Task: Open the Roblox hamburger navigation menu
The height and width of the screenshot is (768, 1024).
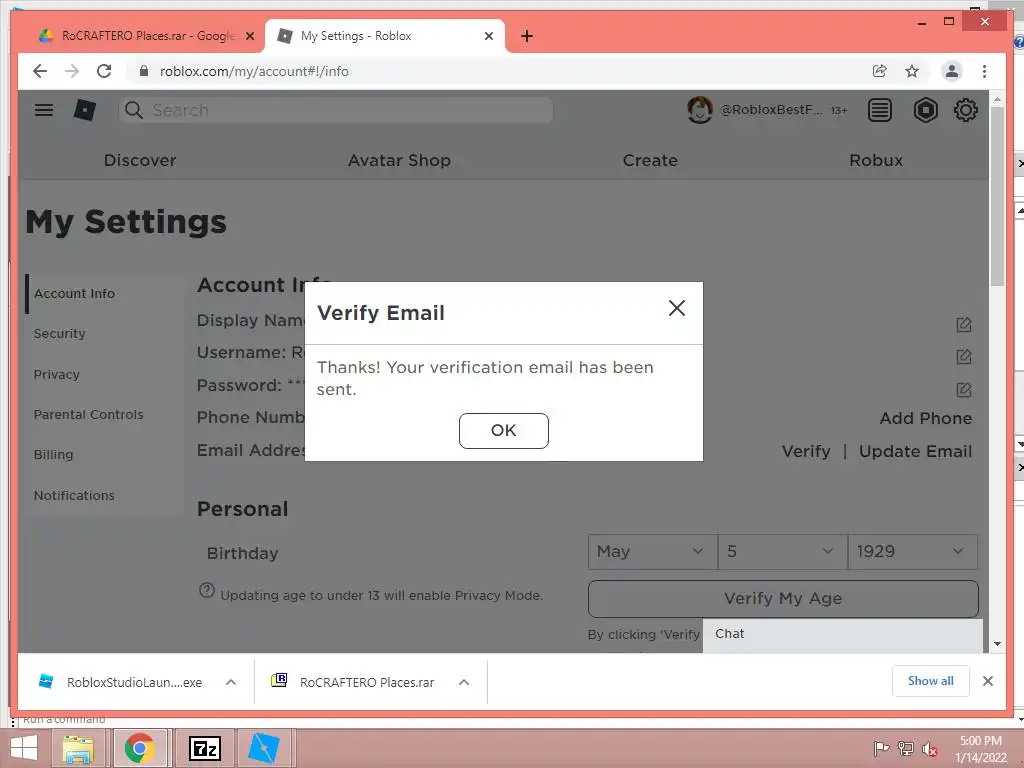Action: coord(44,110)
